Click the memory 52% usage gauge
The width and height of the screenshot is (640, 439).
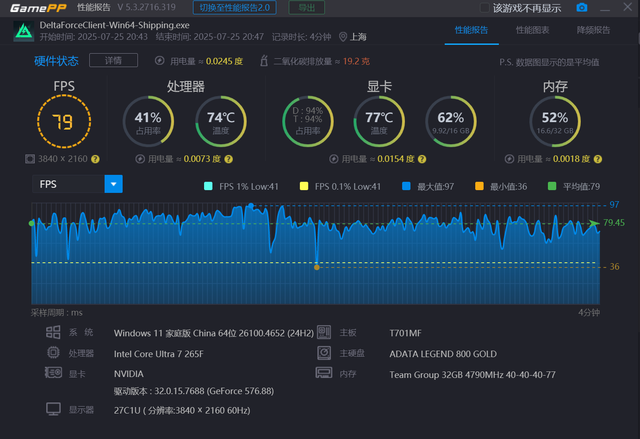tap(555, 122)
